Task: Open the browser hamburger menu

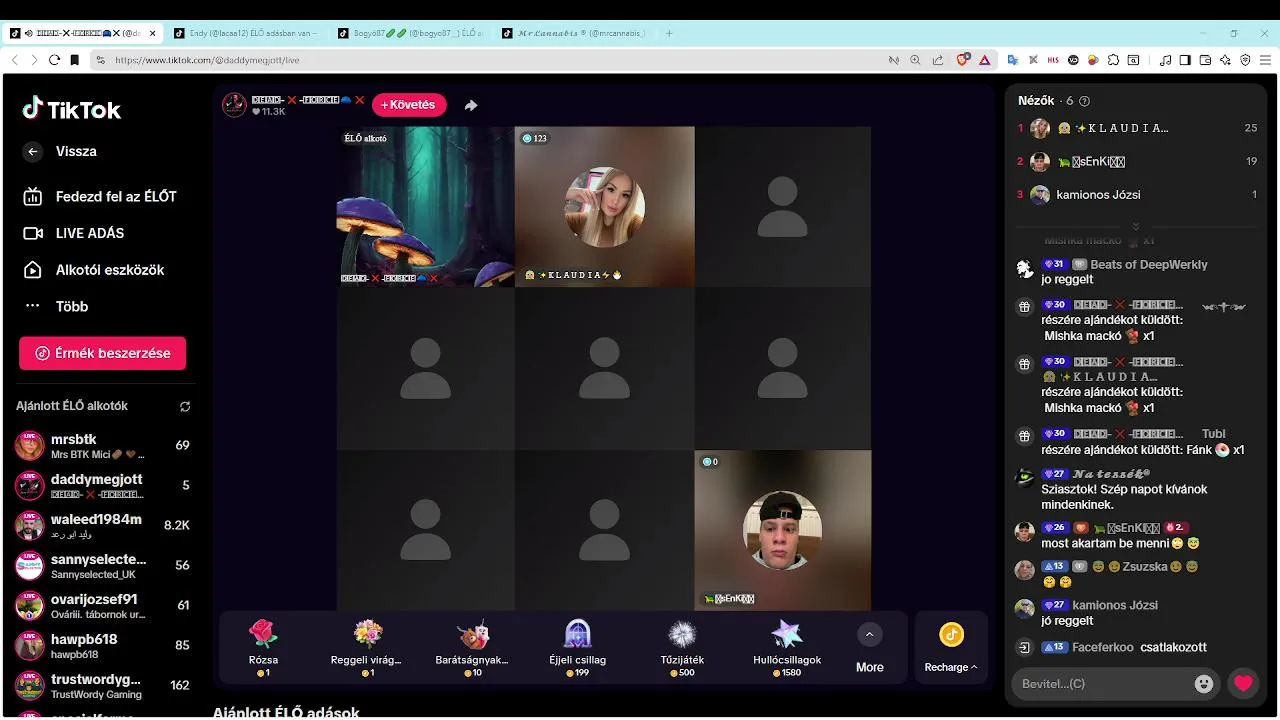Action: coord(1265,60)
